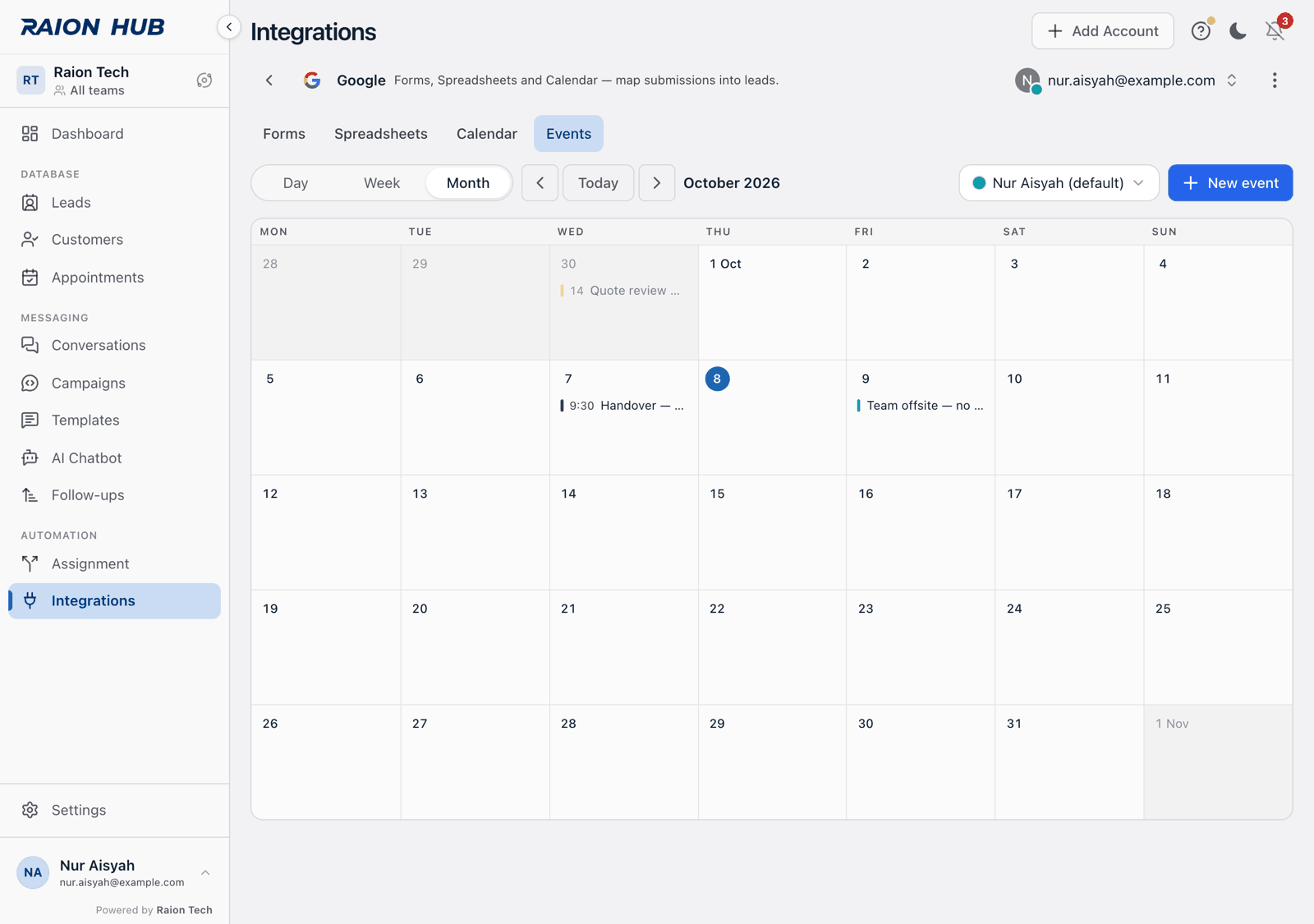
Task: Select the Events tab
Action: tap(569, 134)
